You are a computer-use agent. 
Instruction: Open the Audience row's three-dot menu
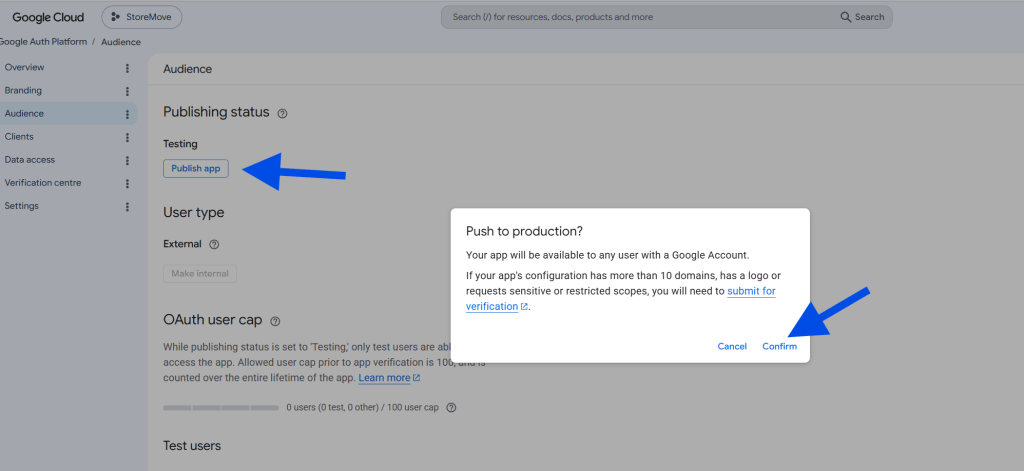click(127, 114)
